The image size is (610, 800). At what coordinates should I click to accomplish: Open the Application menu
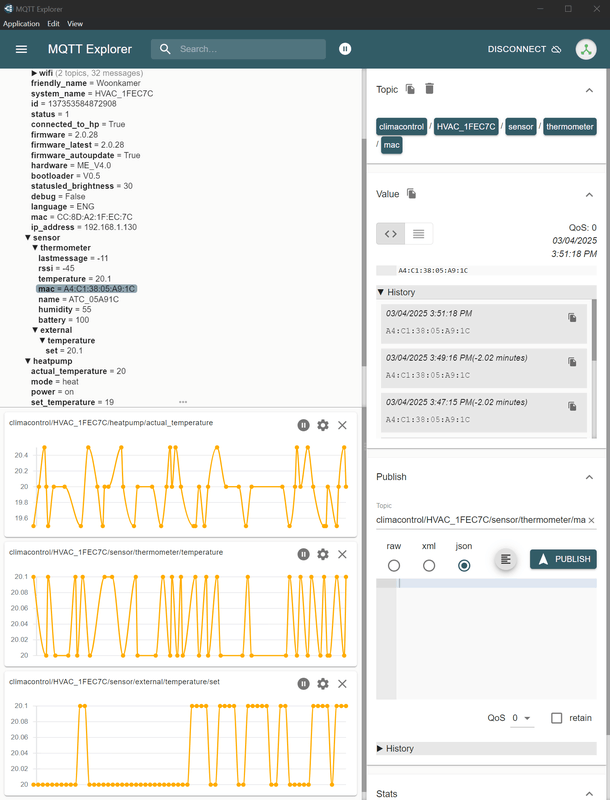click(21, 23)
